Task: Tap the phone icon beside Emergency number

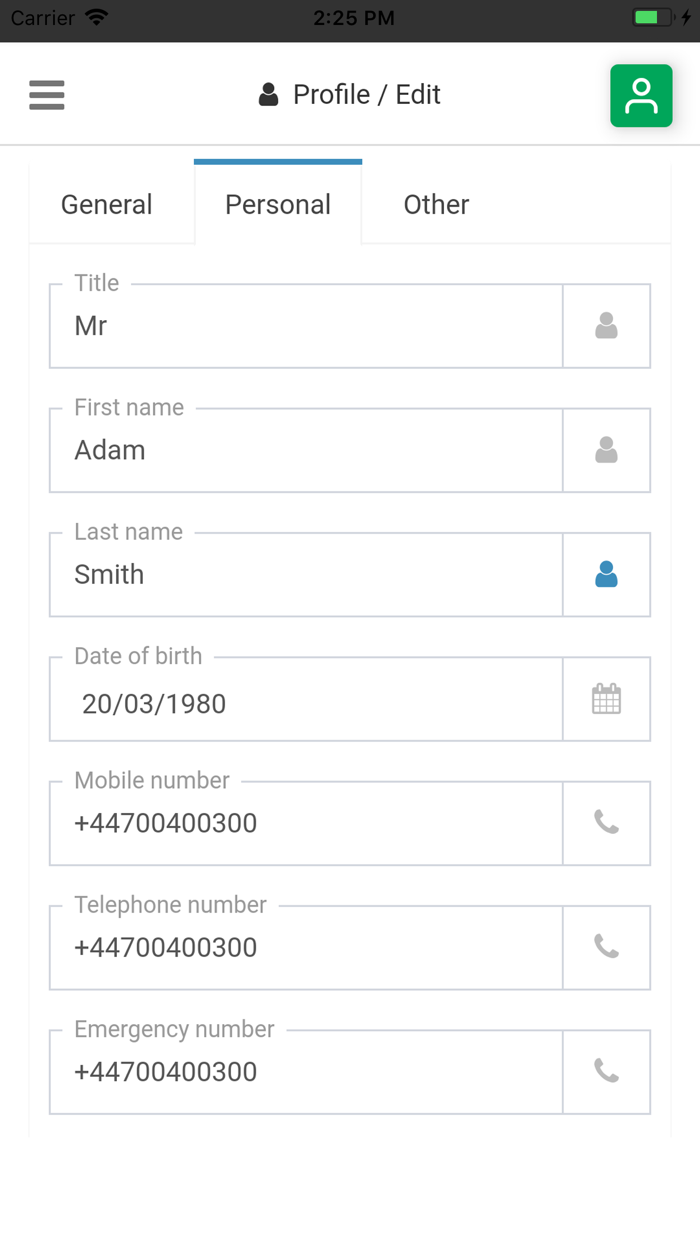Action: [606, 1071]
